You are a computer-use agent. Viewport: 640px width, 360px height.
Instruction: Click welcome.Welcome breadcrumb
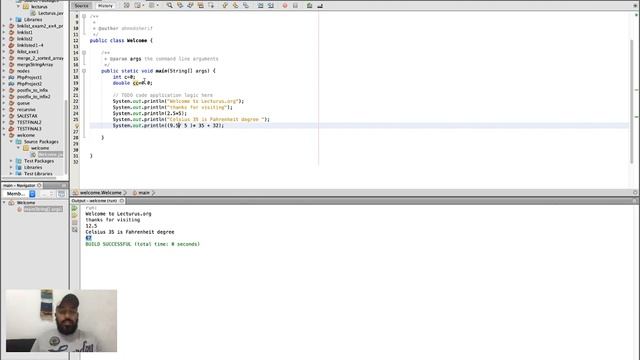tap(100, 193)
